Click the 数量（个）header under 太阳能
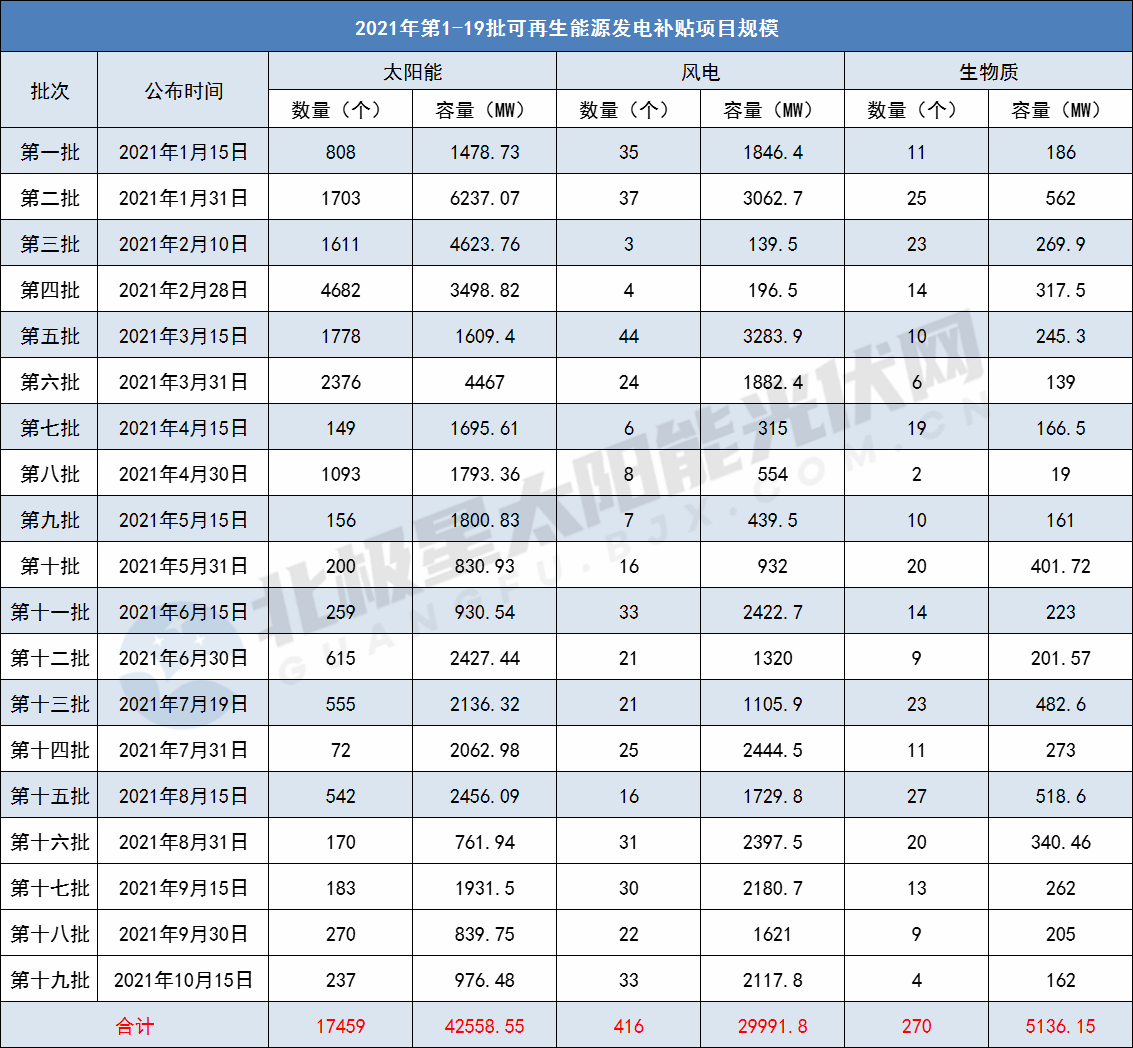The width and height of the screenshot is (1133, 1048). click(x=339, y=107)
